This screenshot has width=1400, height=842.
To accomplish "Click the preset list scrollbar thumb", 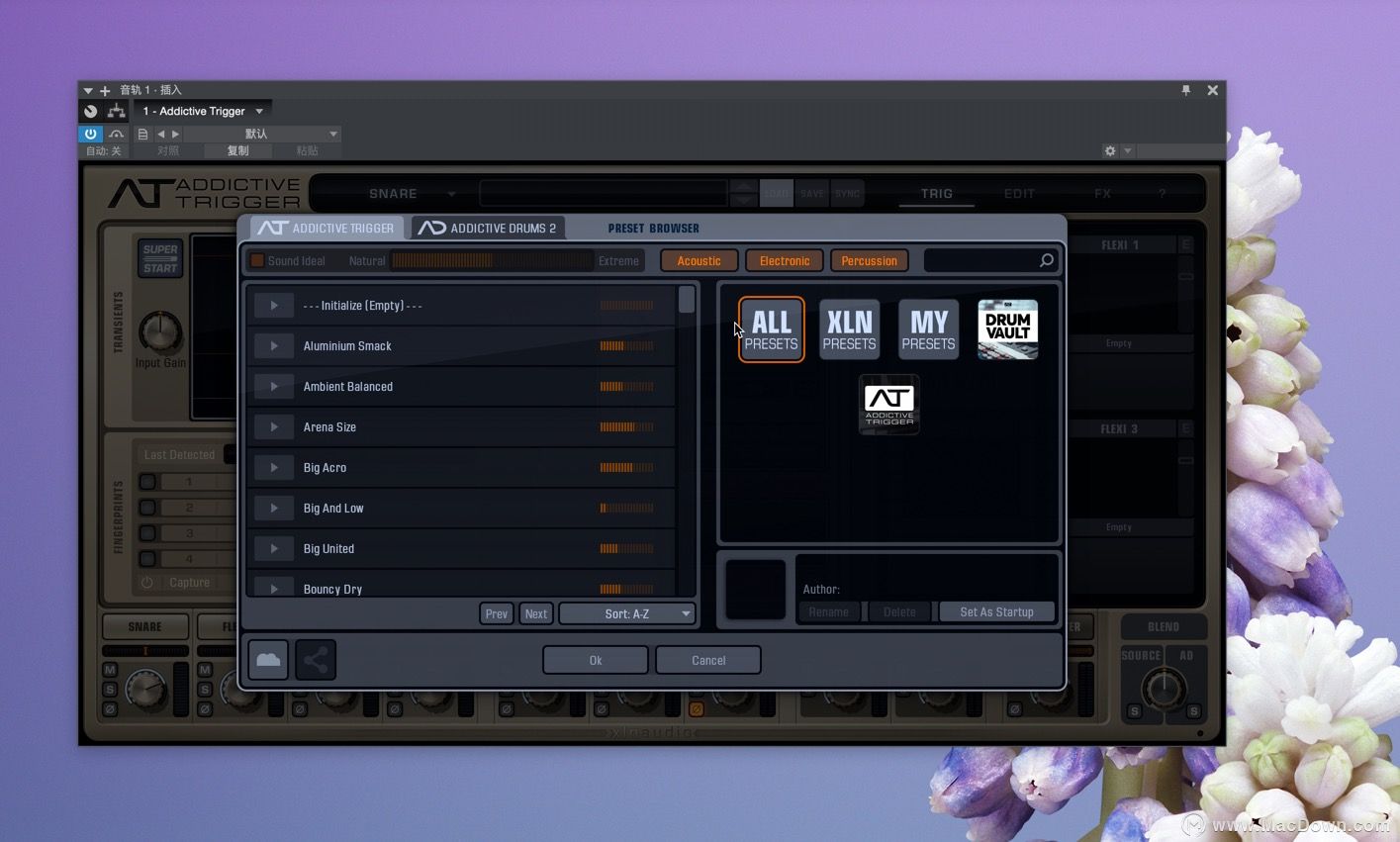I will pyautogui.click(x=686, y=300).
